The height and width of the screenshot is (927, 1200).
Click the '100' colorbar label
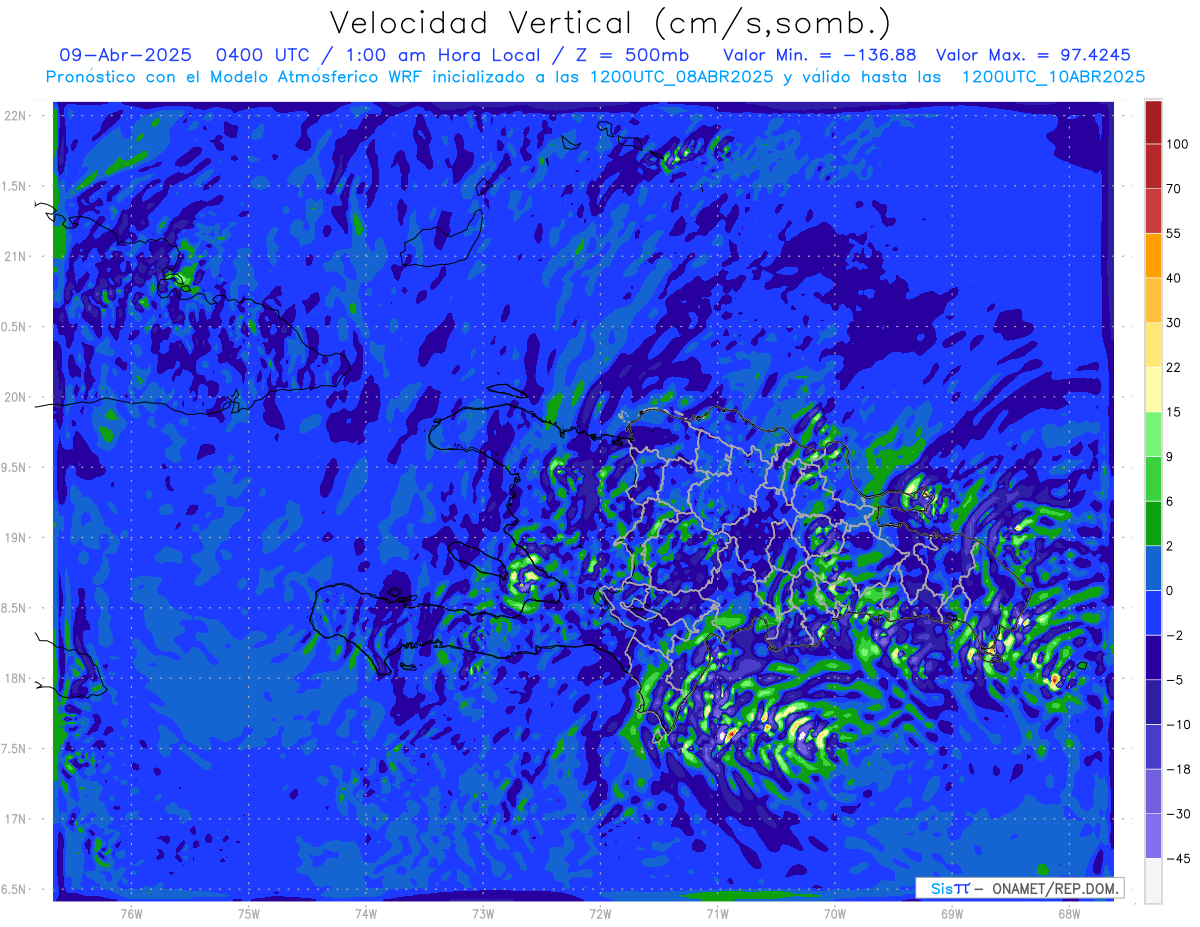coord(1177,145)
